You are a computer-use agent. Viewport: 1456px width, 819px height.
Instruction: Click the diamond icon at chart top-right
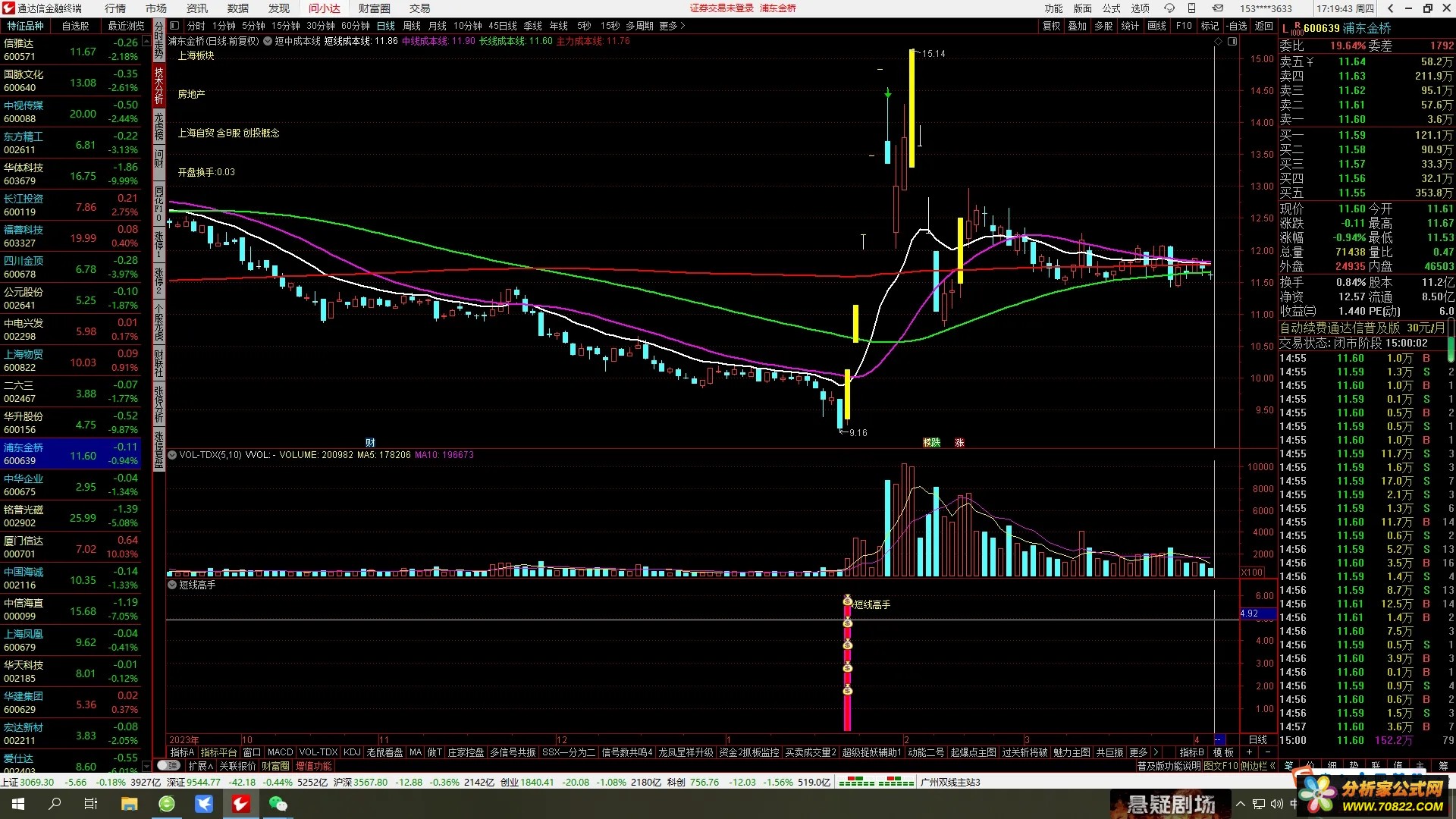pyautogui.click(x=1218, y=41)
